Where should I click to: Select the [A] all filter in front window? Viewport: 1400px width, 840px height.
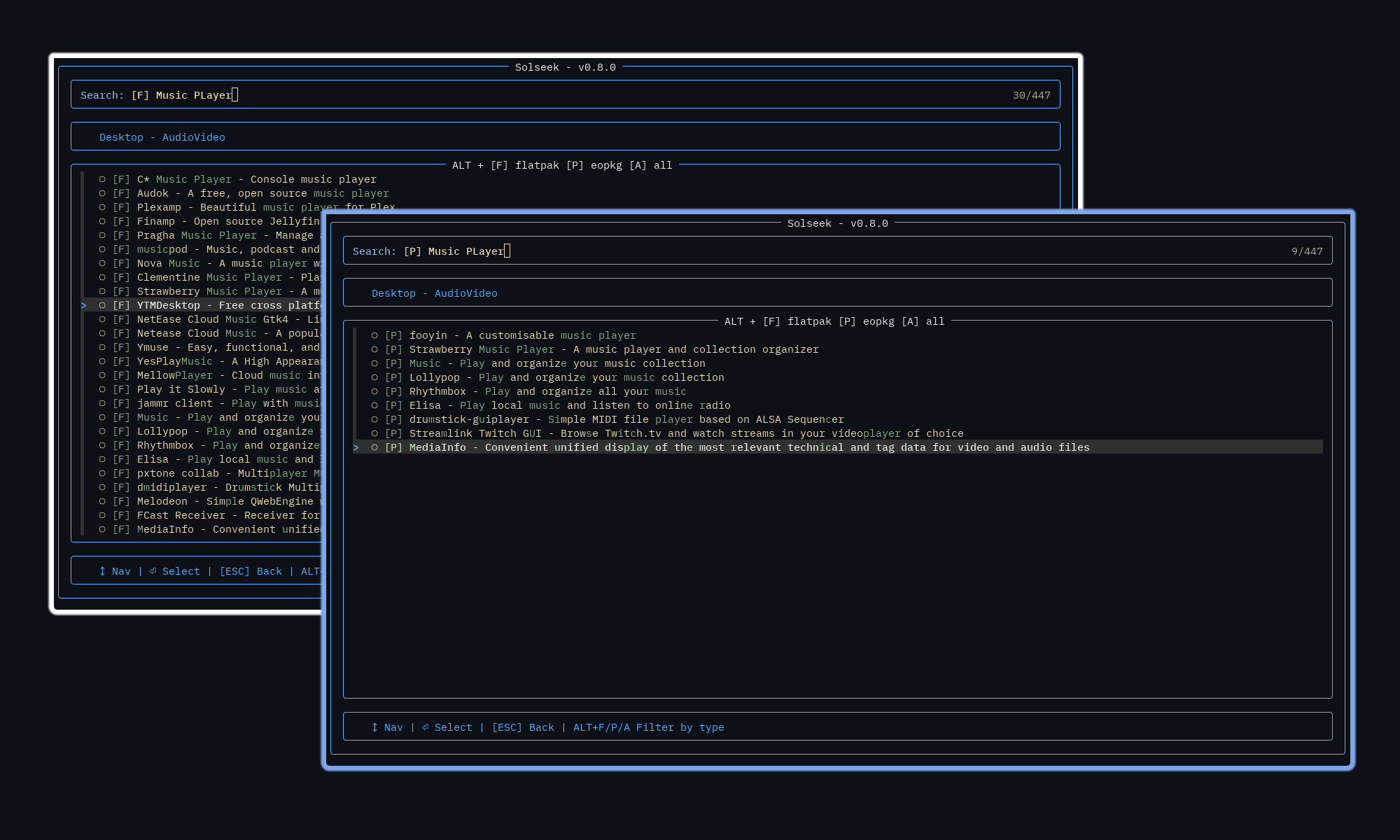[923, 321]
